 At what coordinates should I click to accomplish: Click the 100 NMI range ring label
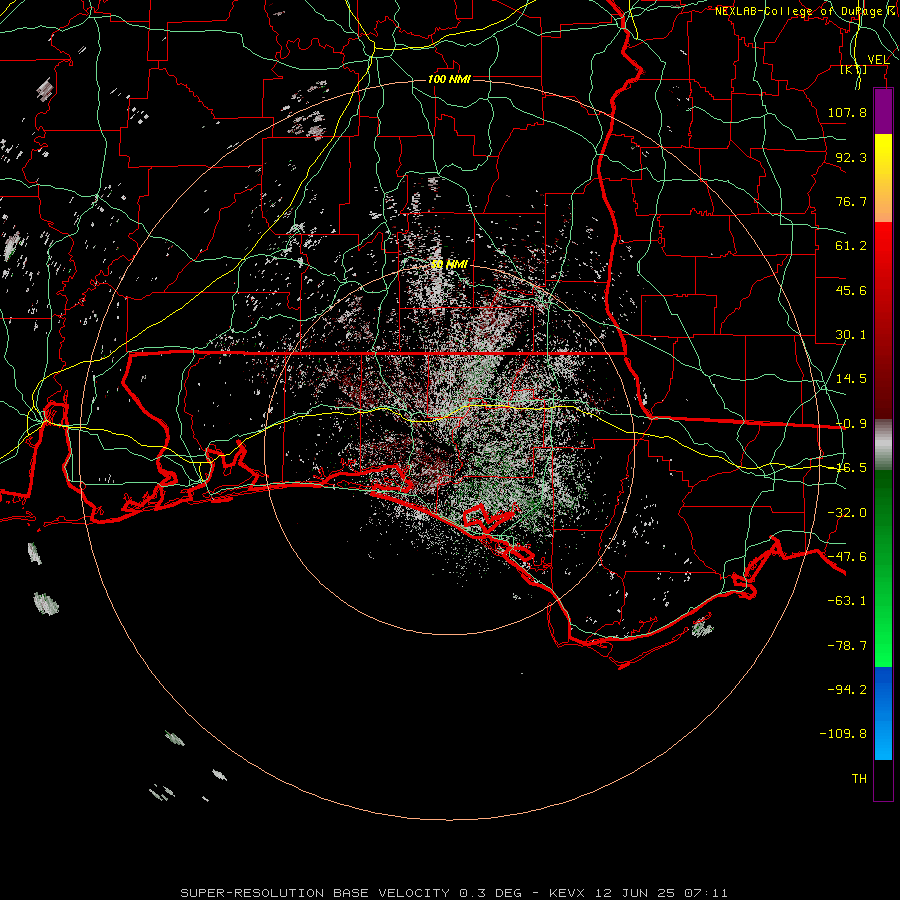(x=449, y=79)
